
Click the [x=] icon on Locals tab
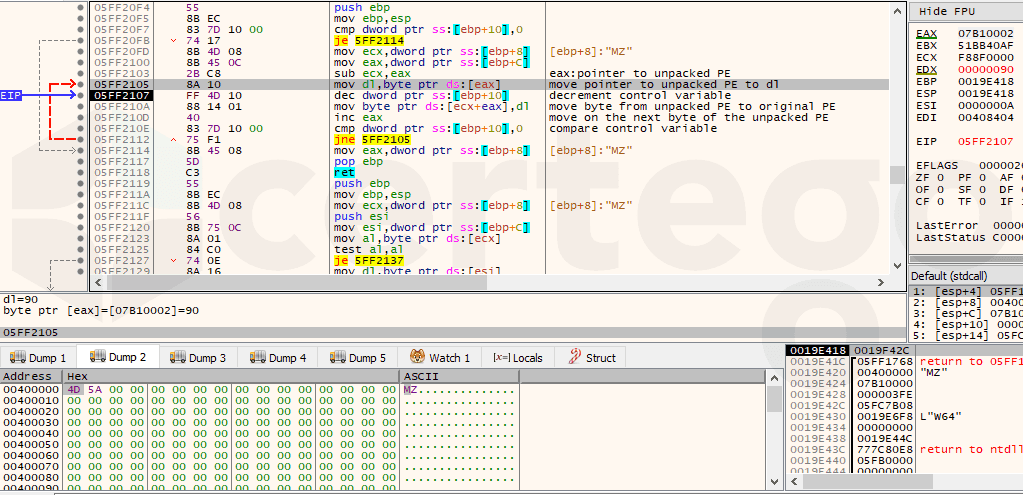pyautogui.click(x=501, y=358)
